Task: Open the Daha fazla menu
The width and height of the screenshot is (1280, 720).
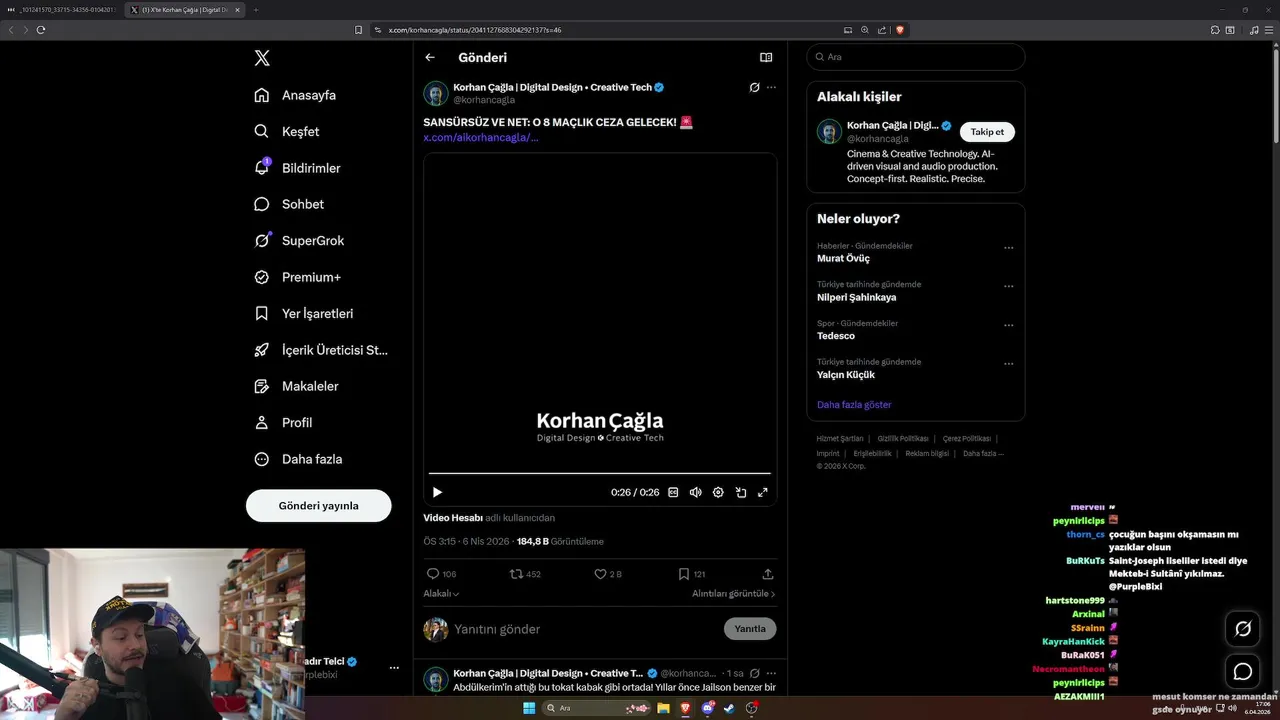Action: (298, 459)
